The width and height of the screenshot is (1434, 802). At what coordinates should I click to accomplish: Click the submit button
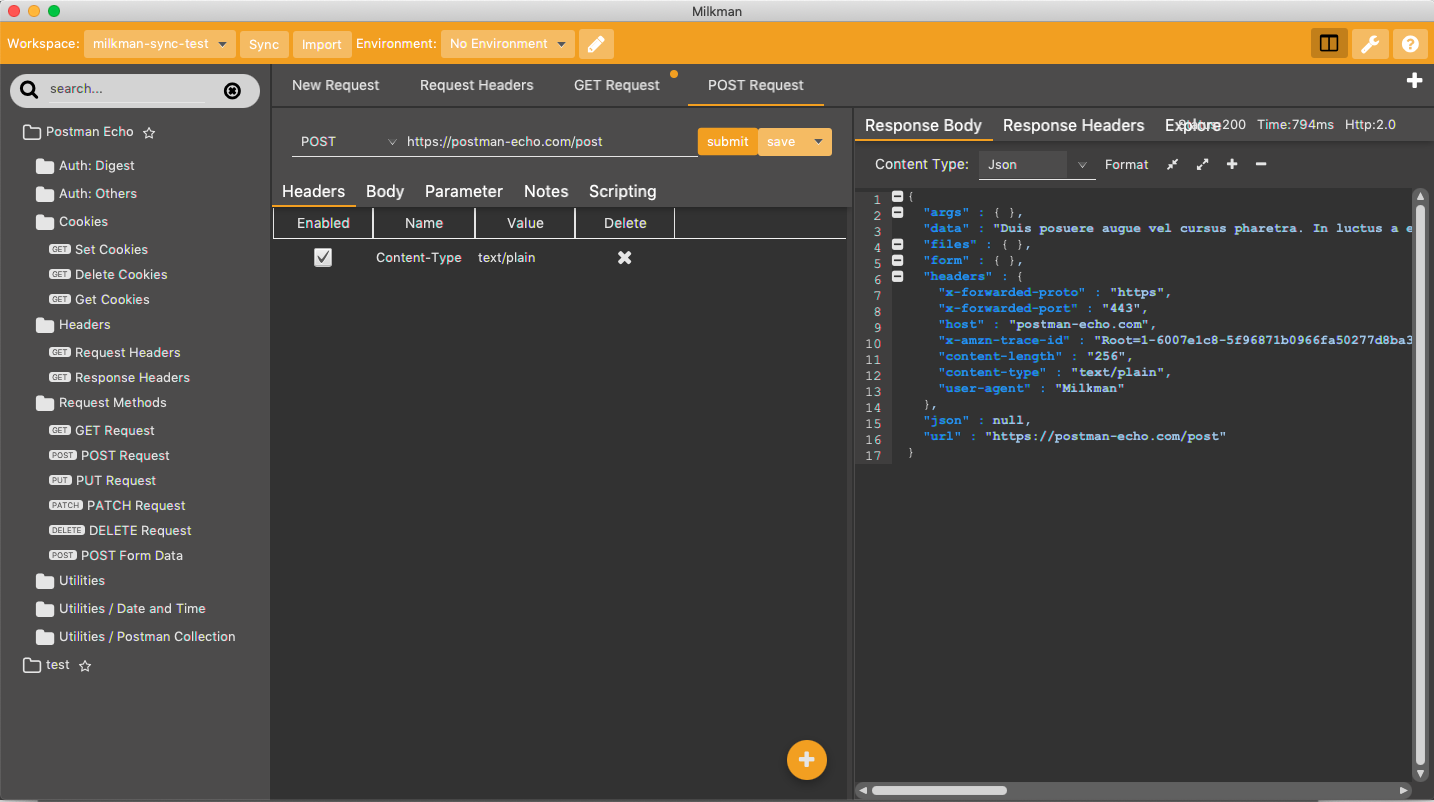(727, 142)
